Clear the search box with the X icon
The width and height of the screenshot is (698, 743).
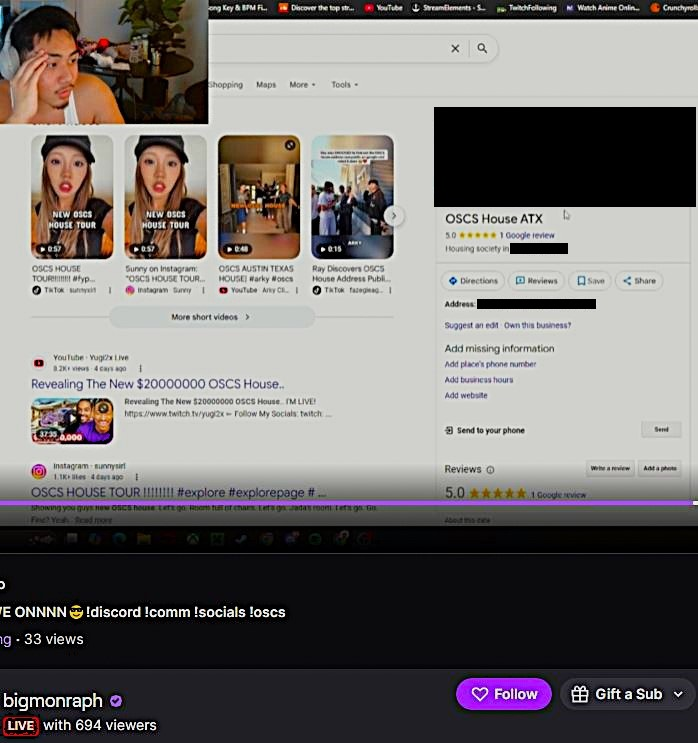point(455,48)
